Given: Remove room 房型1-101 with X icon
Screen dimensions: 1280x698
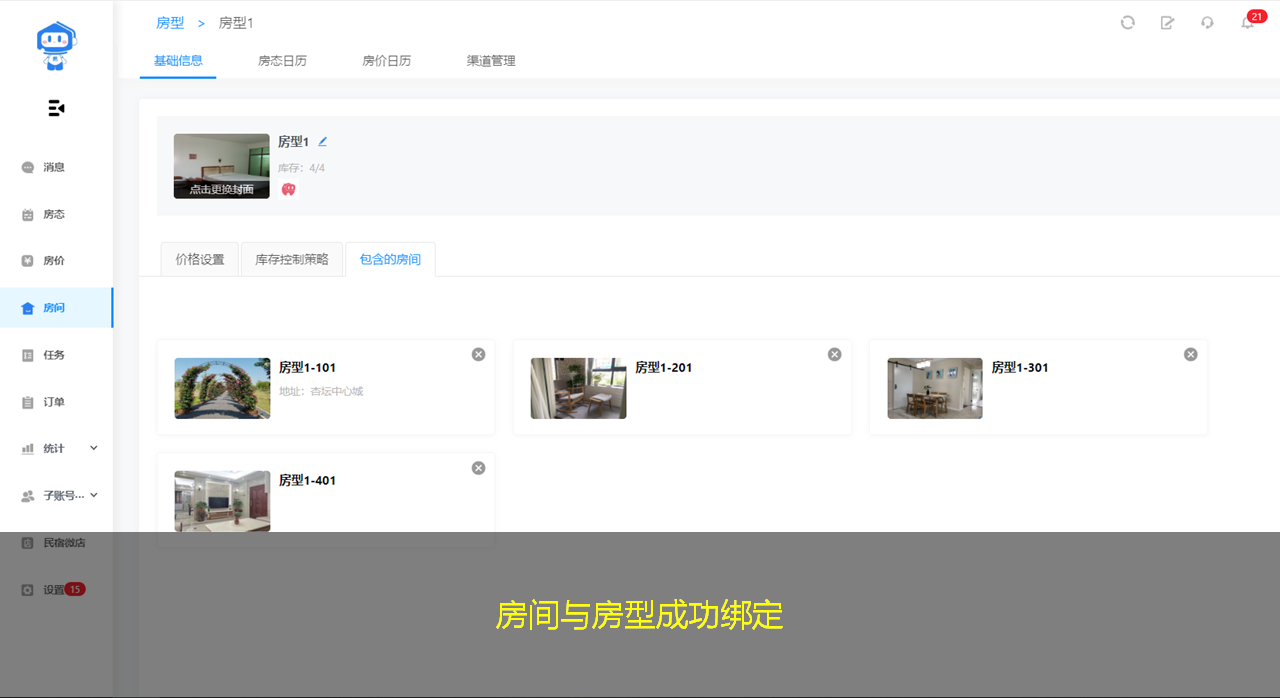Looking at the screenshot, I should 478,354.
